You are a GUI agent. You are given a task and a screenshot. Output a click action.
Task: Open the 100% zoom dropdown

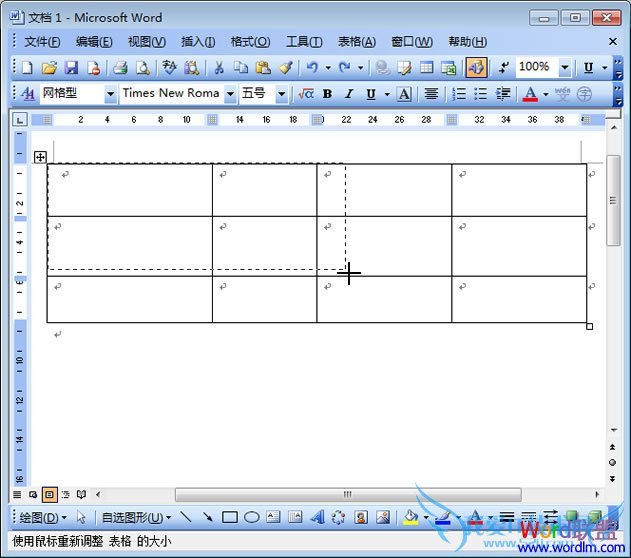click(565, 68)
